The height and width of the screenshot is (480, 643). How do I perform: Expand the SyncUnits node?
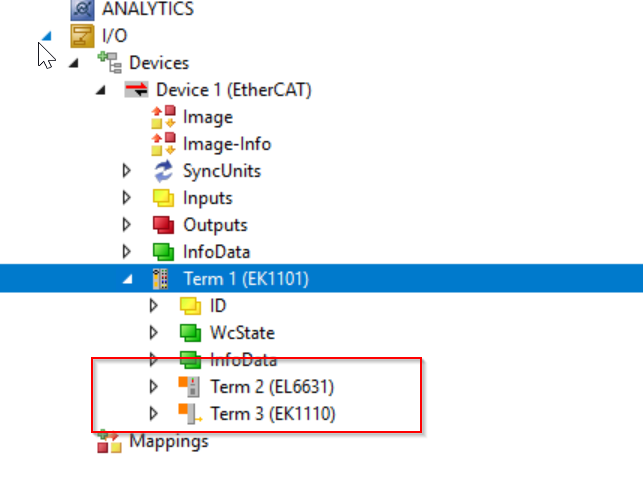tap(127, 171)
